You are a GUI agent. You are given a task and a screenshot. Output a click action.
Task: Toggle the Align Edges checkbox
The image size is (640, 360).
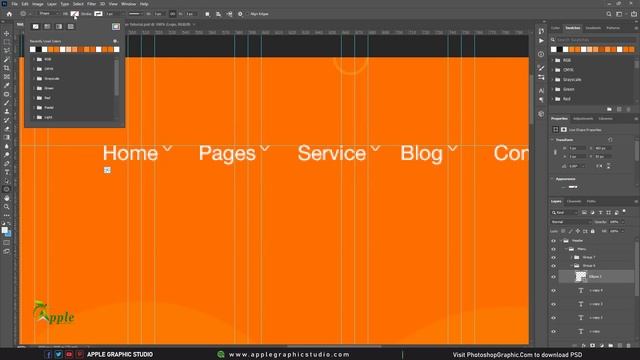(x=247, y=14)
